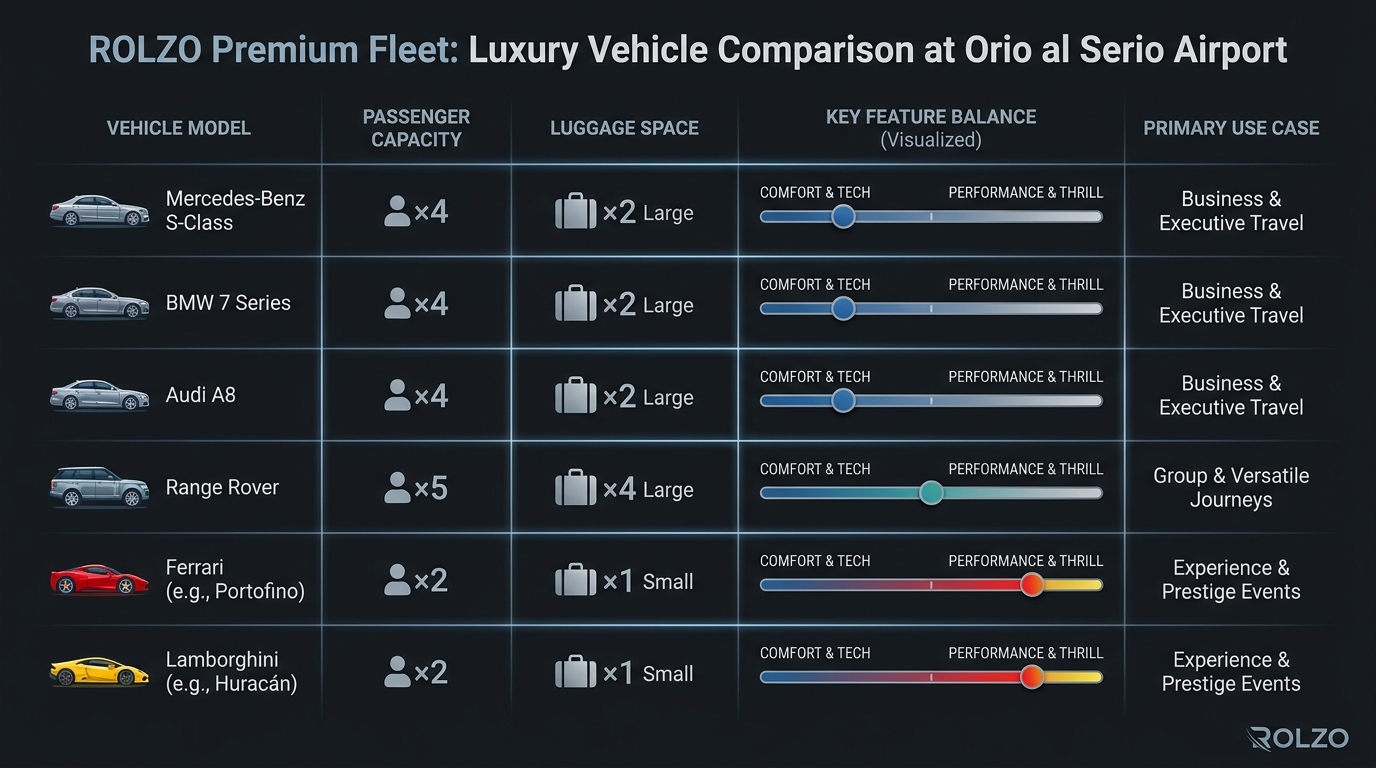Click the passenger capacity x2 for Ferrari
The image size is (1376, 768).
pyautogui.click(x=416, y=579)
